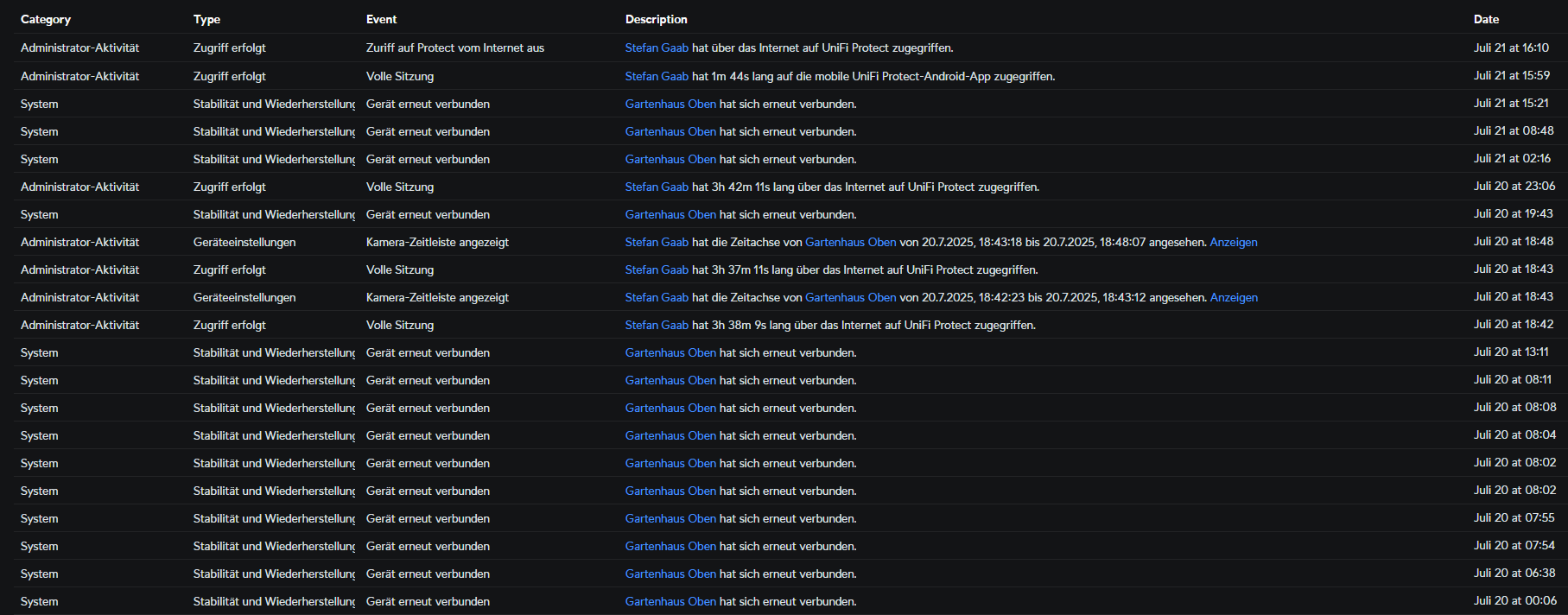Click 'Gerät erneut verbunden' in Juli 20 07:54 row
The image size is (1568, 615).
coord(428,546)
